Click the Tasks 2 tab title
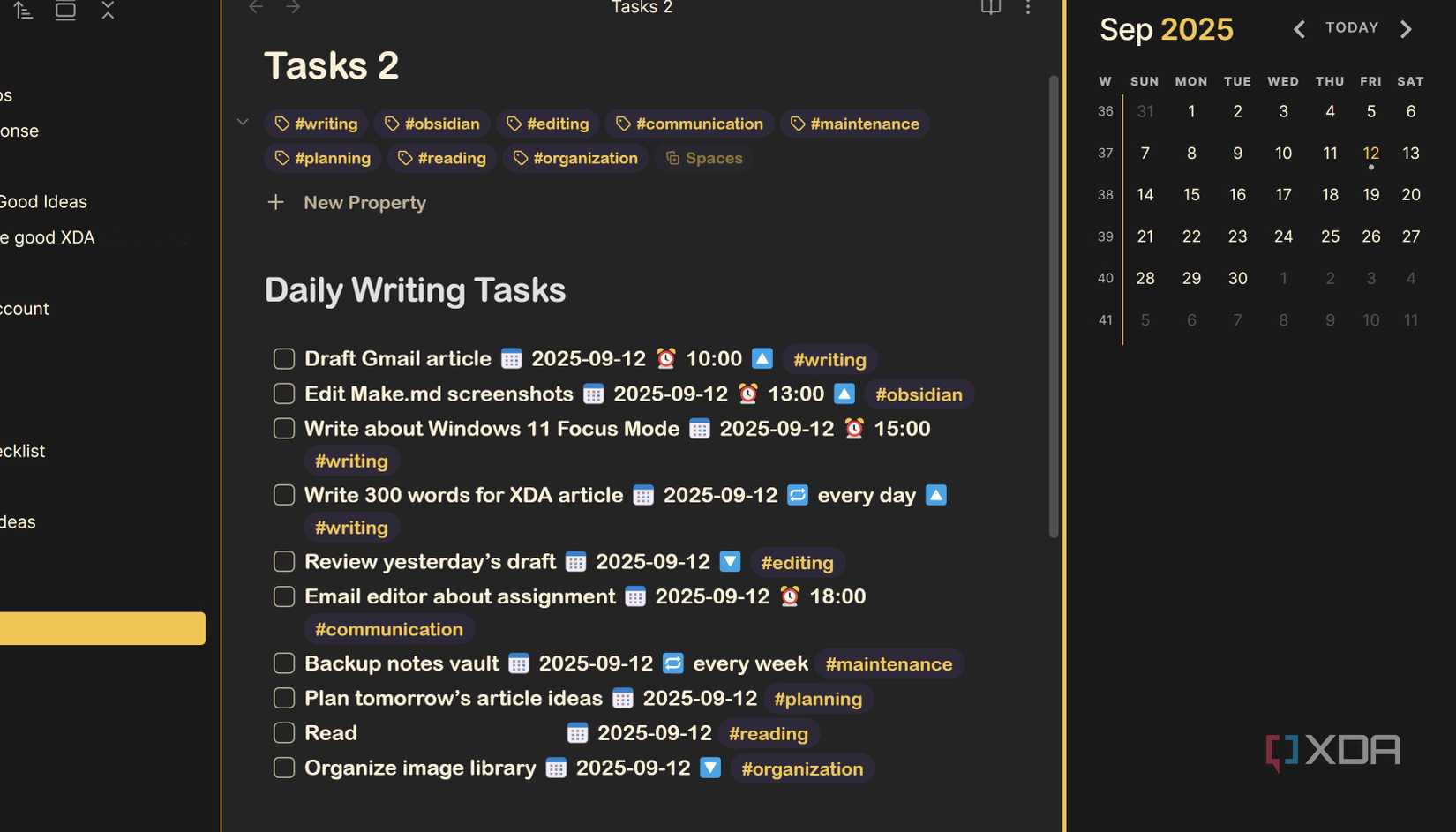The height and width of the screenshot is (832, 1456). pos(642,7)
